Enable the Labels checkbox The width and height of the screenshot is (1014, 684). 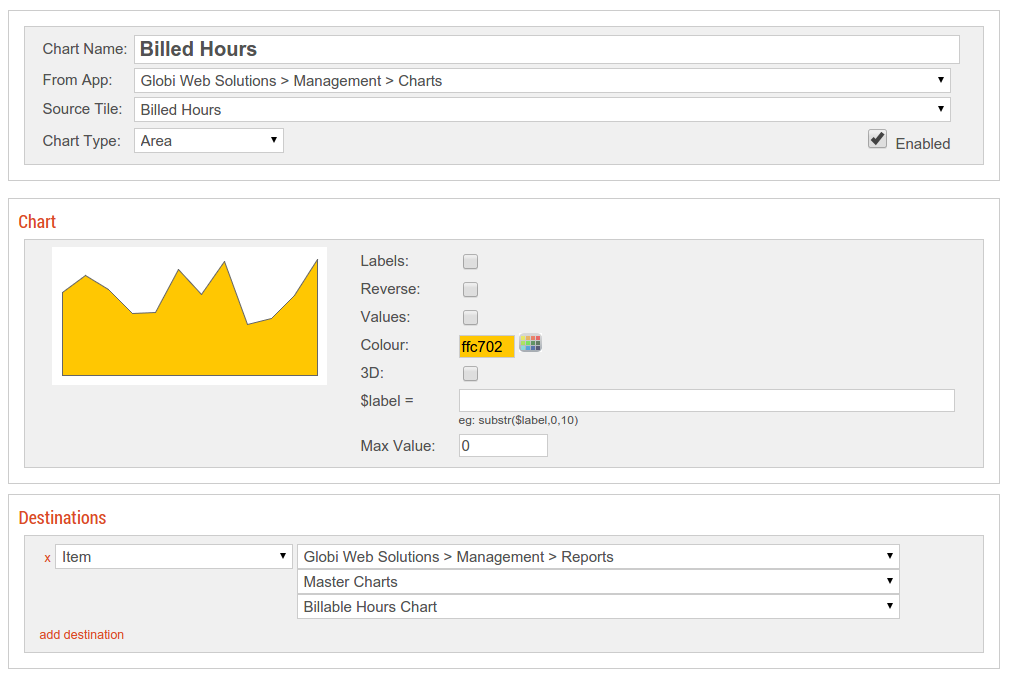(470, 261)
